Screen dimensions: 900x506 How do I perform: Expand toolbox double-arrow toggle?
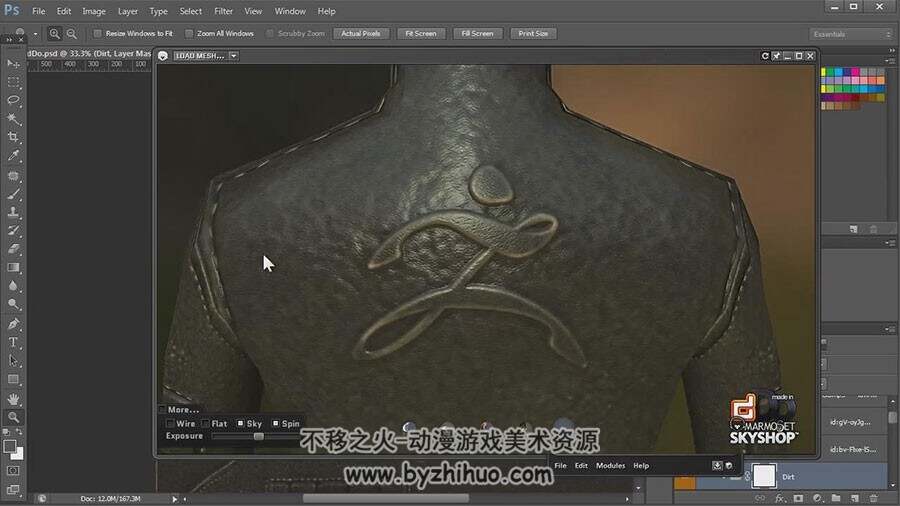(9, 40)
